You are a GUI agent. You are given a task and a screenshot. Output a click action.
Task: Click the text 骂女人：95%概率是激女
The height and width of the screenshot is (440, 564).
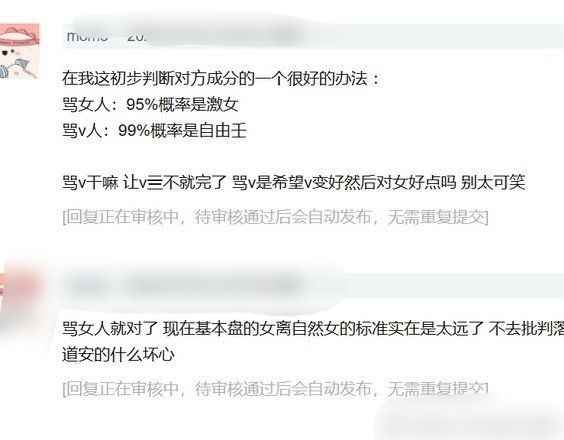pos(150,105)
